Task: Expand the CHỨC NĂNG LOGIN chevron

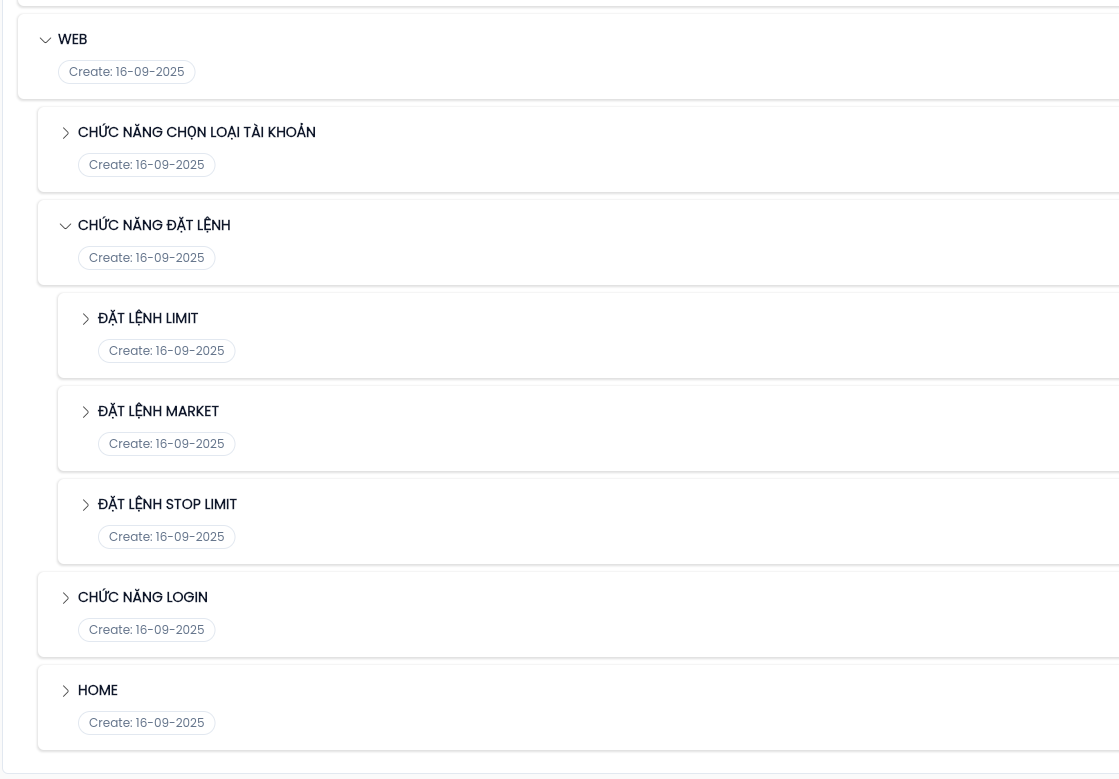Action: pos(66,598)
